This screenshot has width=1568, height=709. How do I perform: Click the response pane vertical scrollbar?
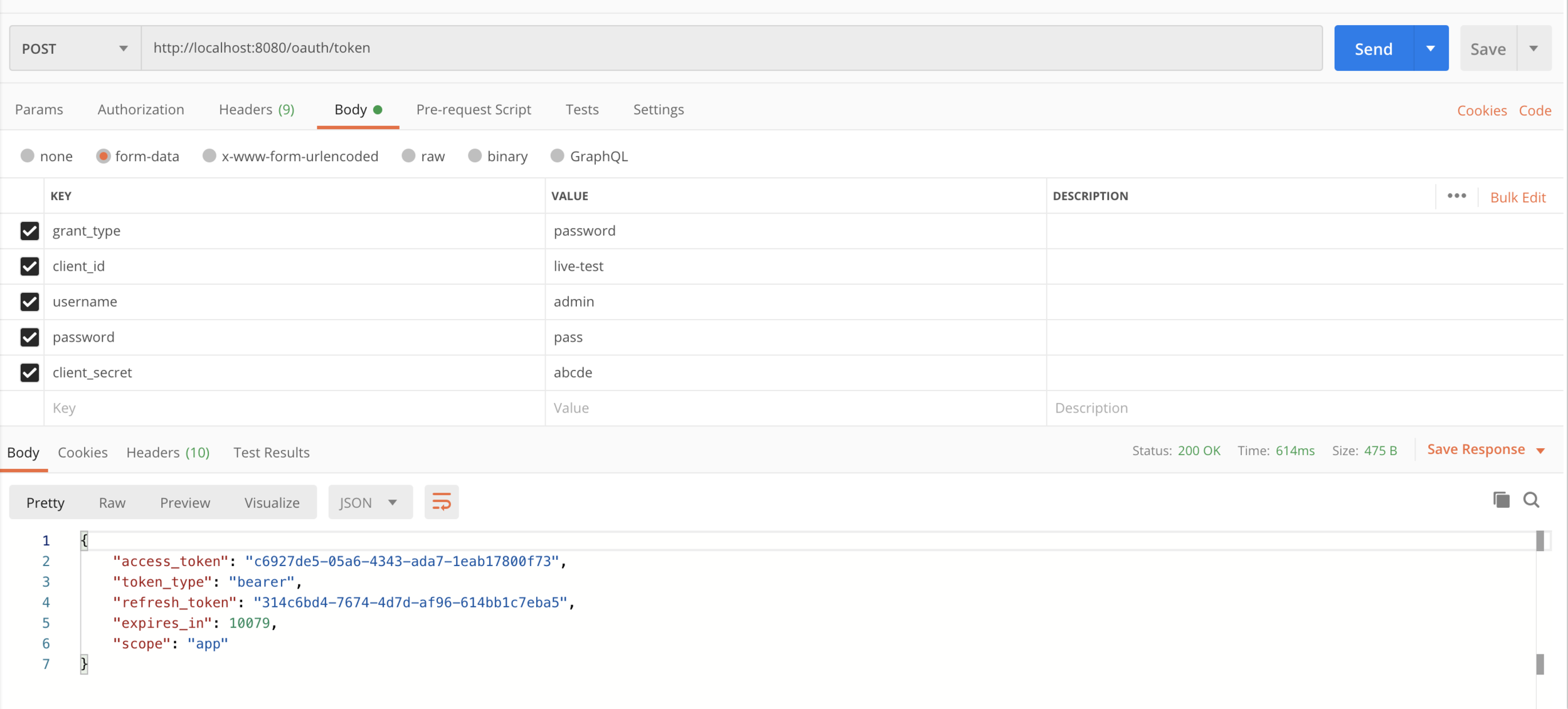pos(1540,602)
